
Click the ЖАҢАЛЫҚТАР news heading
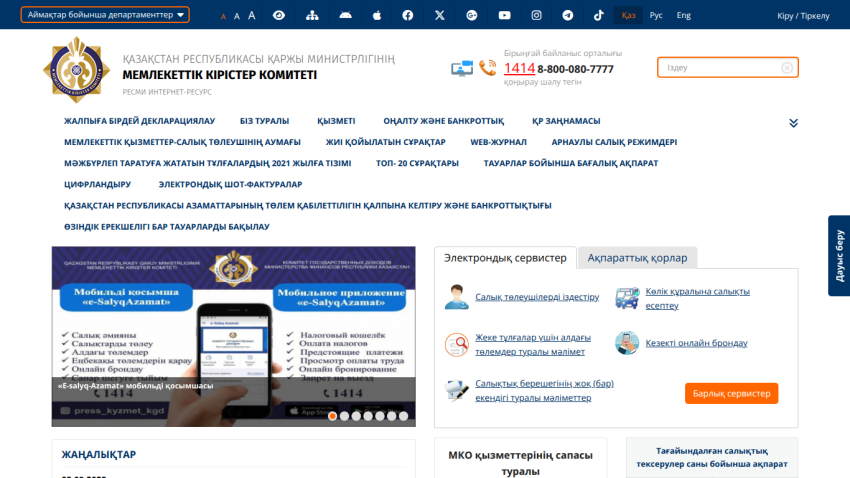[x=99, y=454]
